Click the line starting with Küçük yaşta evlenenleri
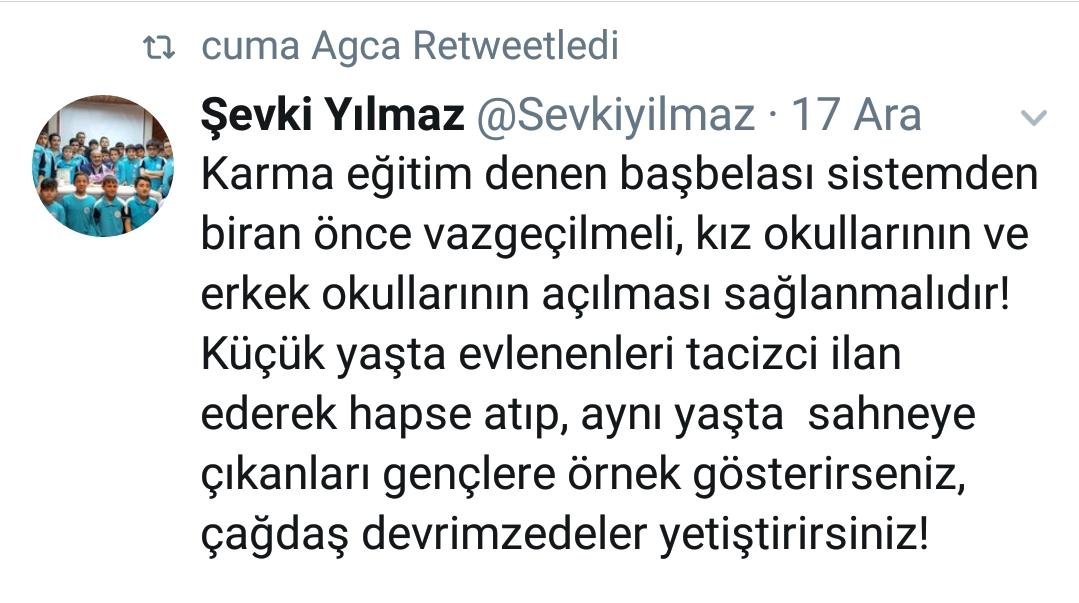 [x=551, y=355]
